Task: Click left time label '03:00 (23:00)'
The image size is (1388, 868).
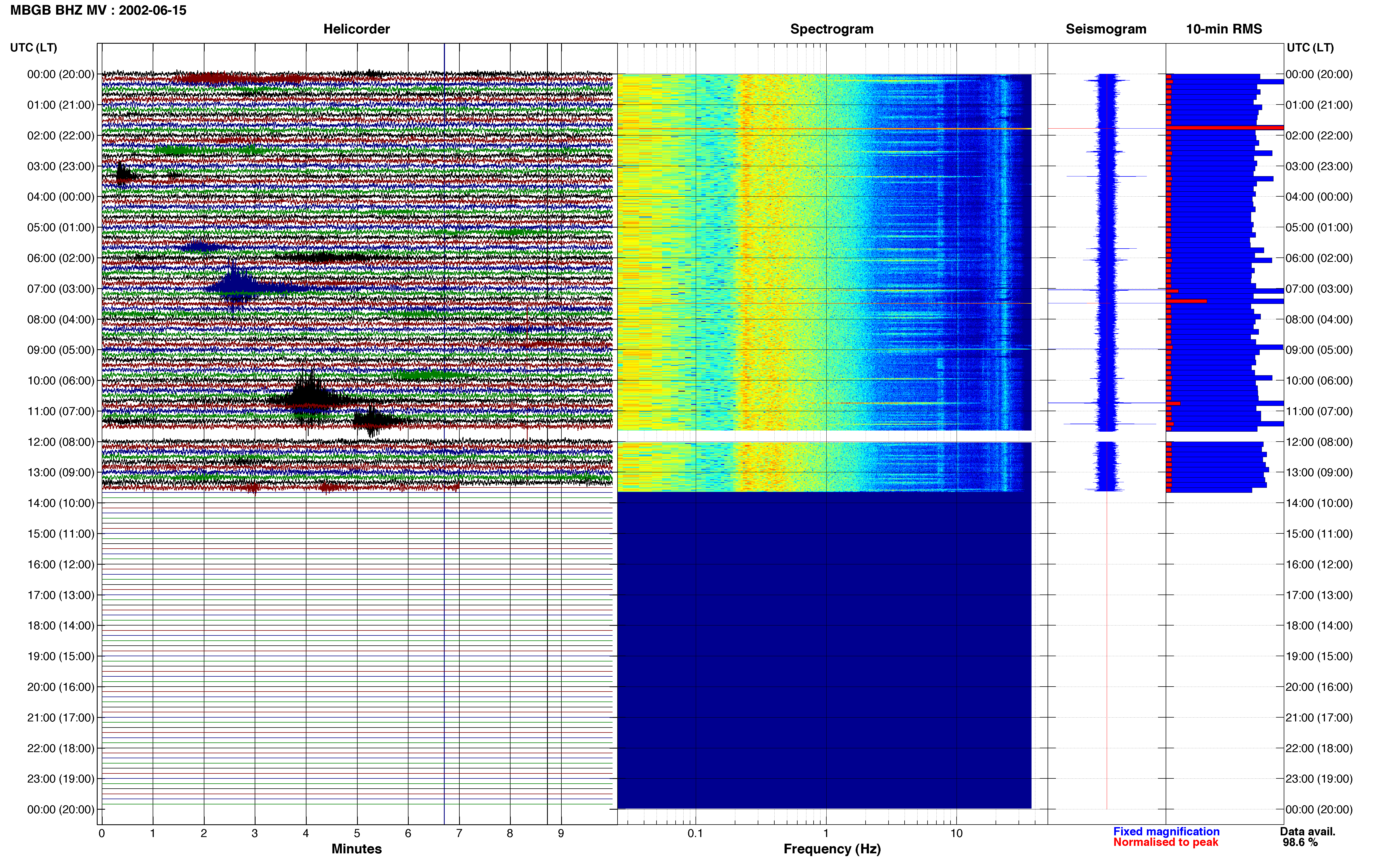Action: pyautogui.click(x=60, y=166)
